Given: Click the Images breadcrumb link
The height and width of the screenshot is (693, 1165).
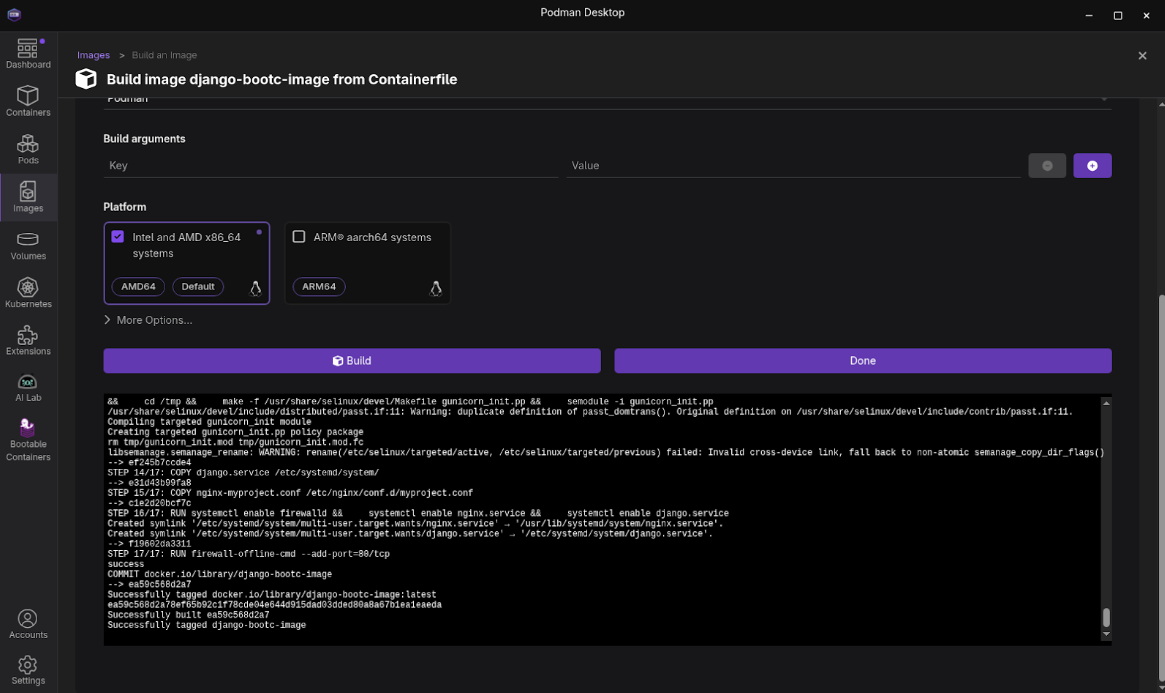Looking at the screenshot, I should point(93,55).
